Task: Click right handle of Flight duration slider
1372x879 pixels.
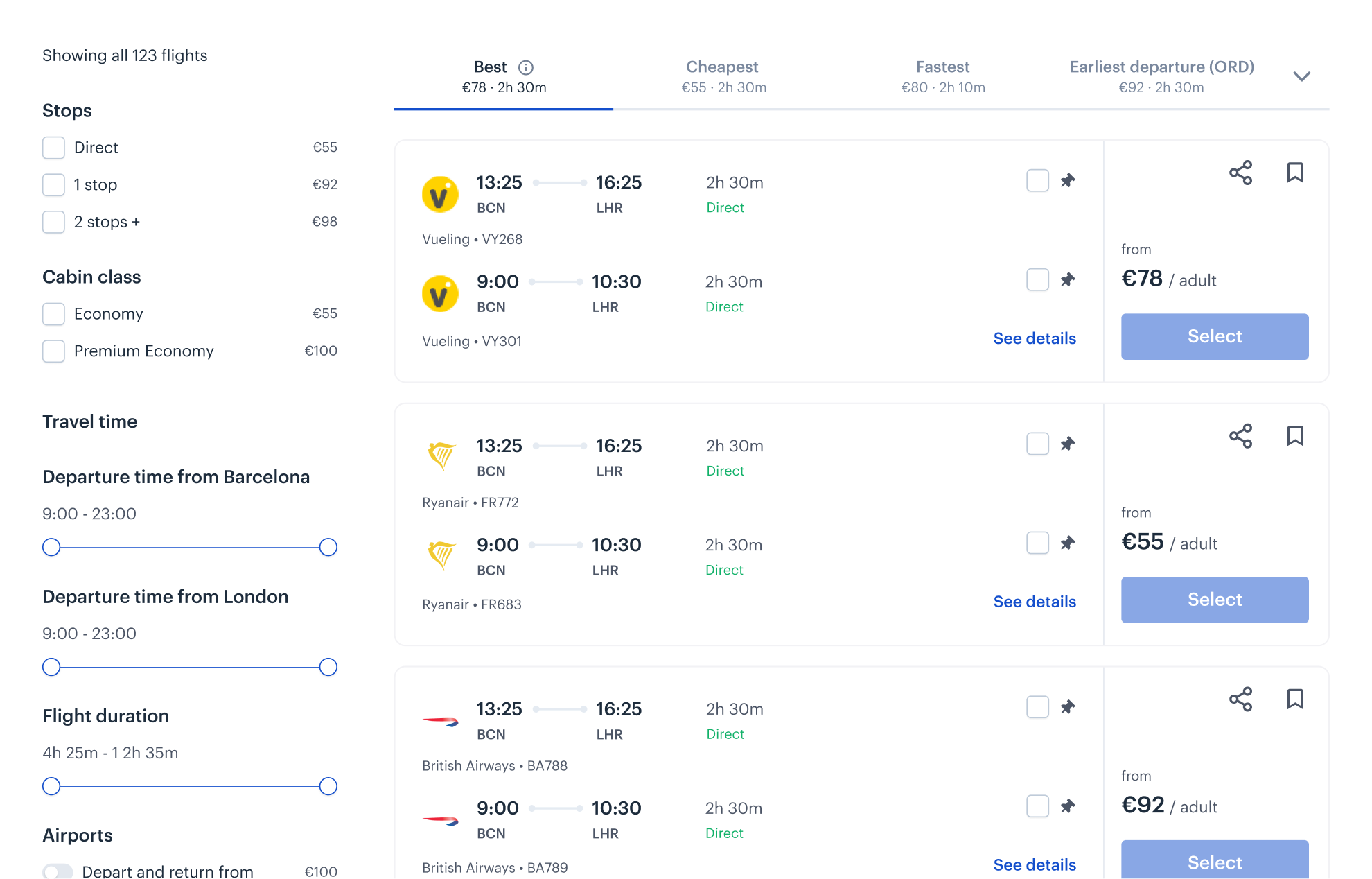Action: click(328, 787)
